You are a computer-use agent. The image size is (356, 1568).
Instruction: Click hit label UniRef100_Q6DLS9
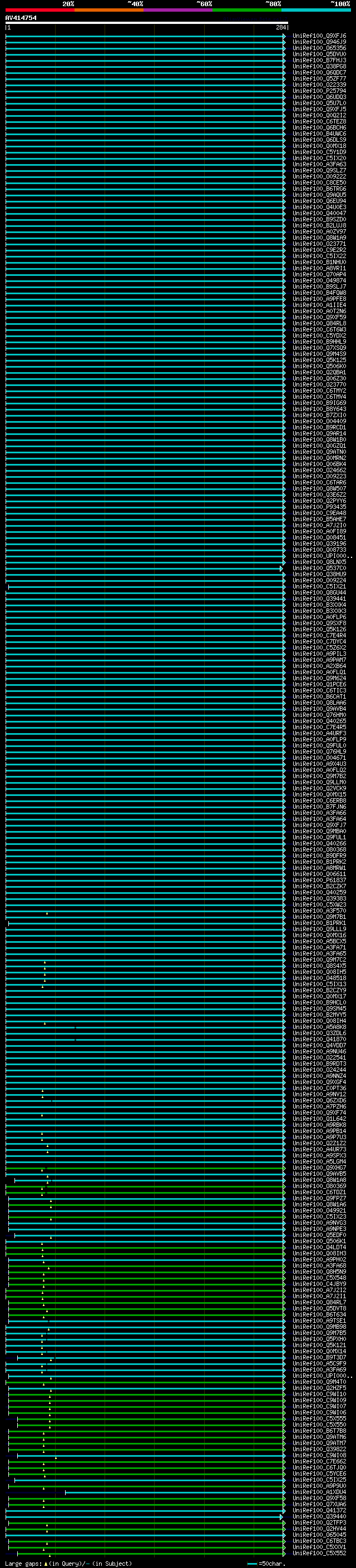(x=319, y=140)
